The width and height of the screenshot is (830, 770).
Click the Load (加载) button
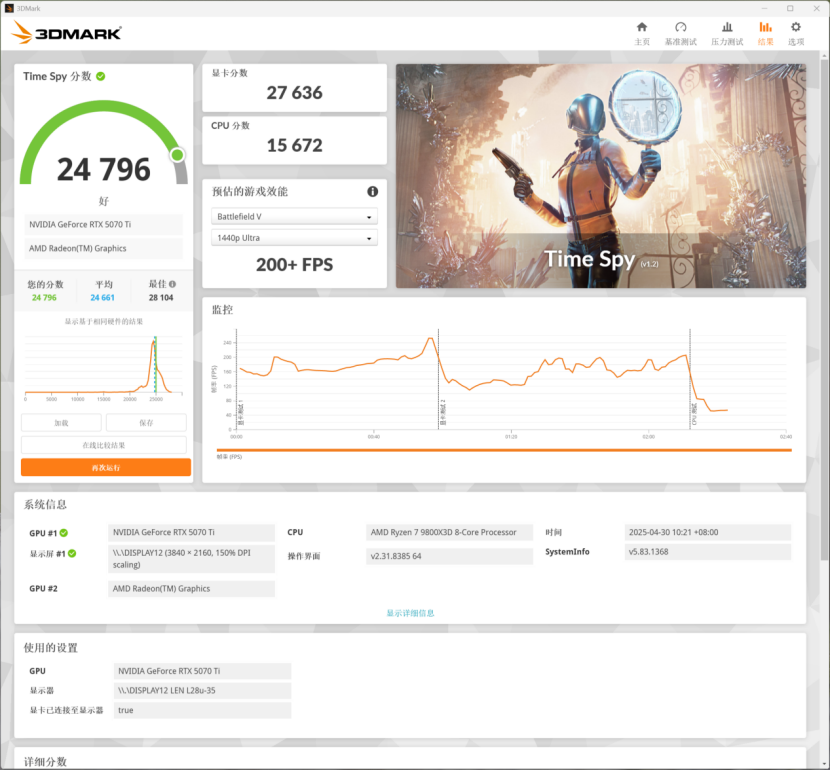click(61, 423)
